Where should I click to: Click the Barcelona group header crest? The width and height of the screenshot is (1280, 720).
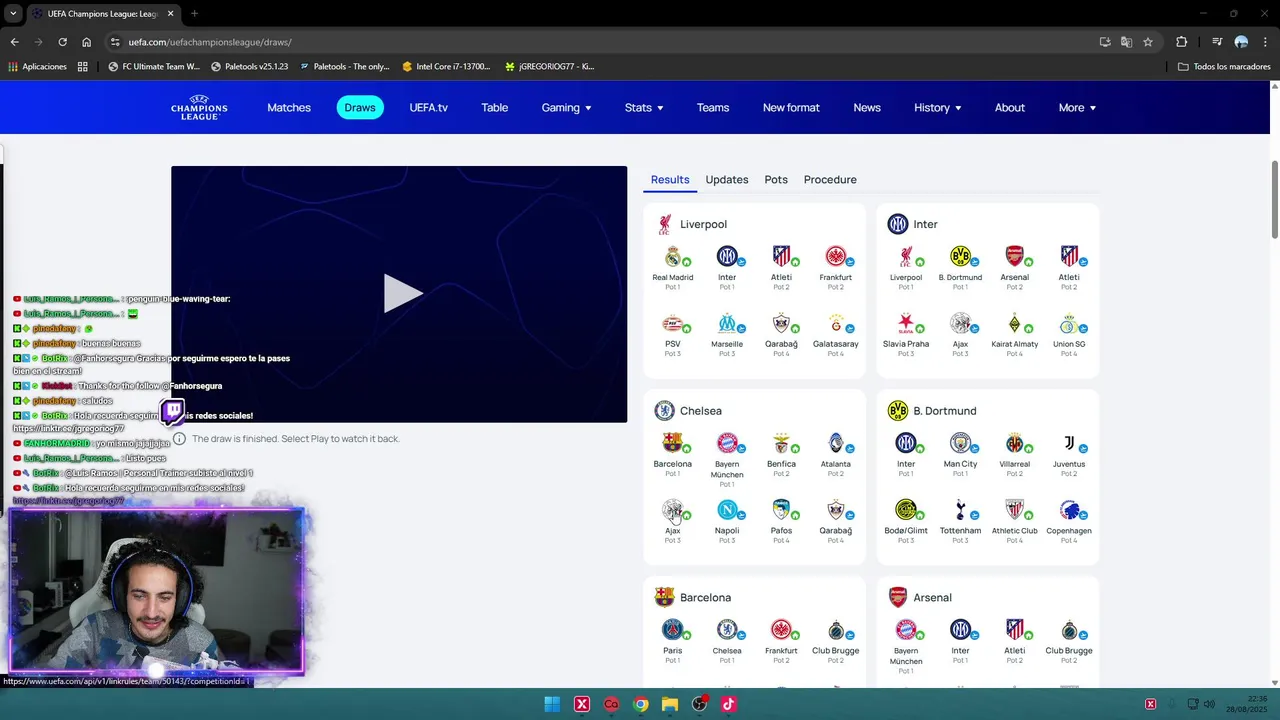[664, 597]
